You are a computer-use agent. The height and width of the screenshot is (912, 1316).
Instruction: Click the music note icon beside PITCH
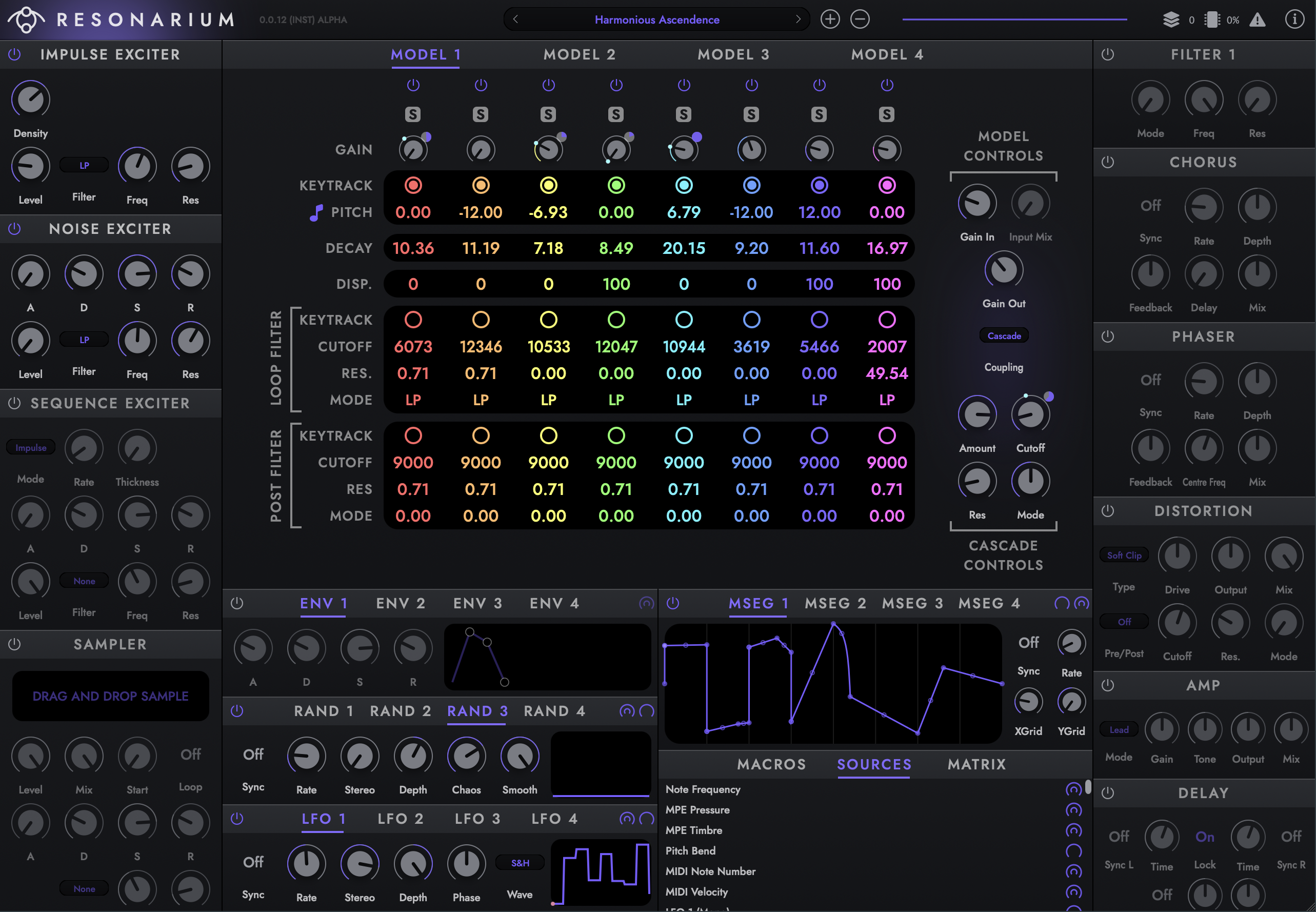click(x=316, y=212)
